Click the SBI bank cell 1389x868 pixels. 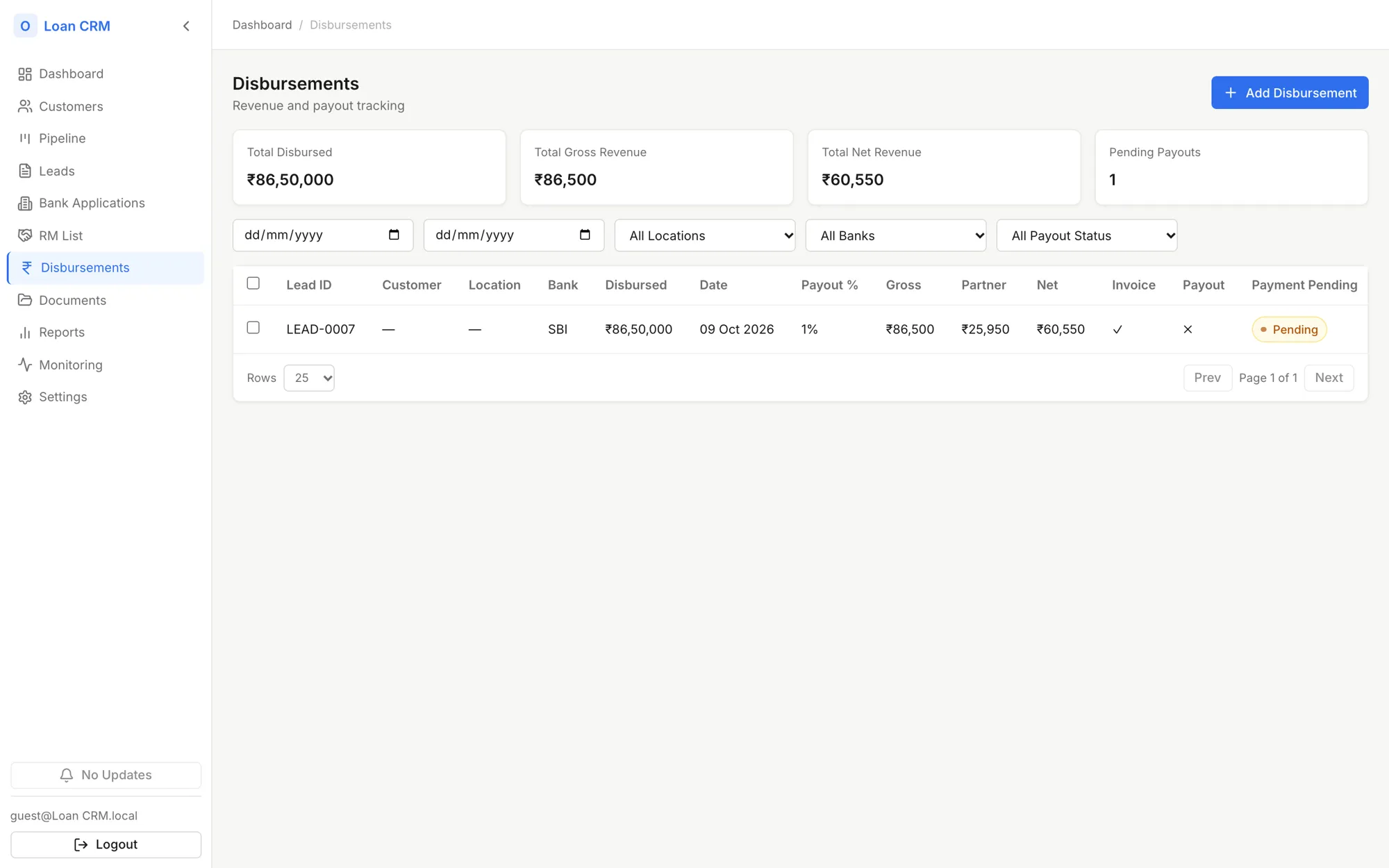[558, 329]
